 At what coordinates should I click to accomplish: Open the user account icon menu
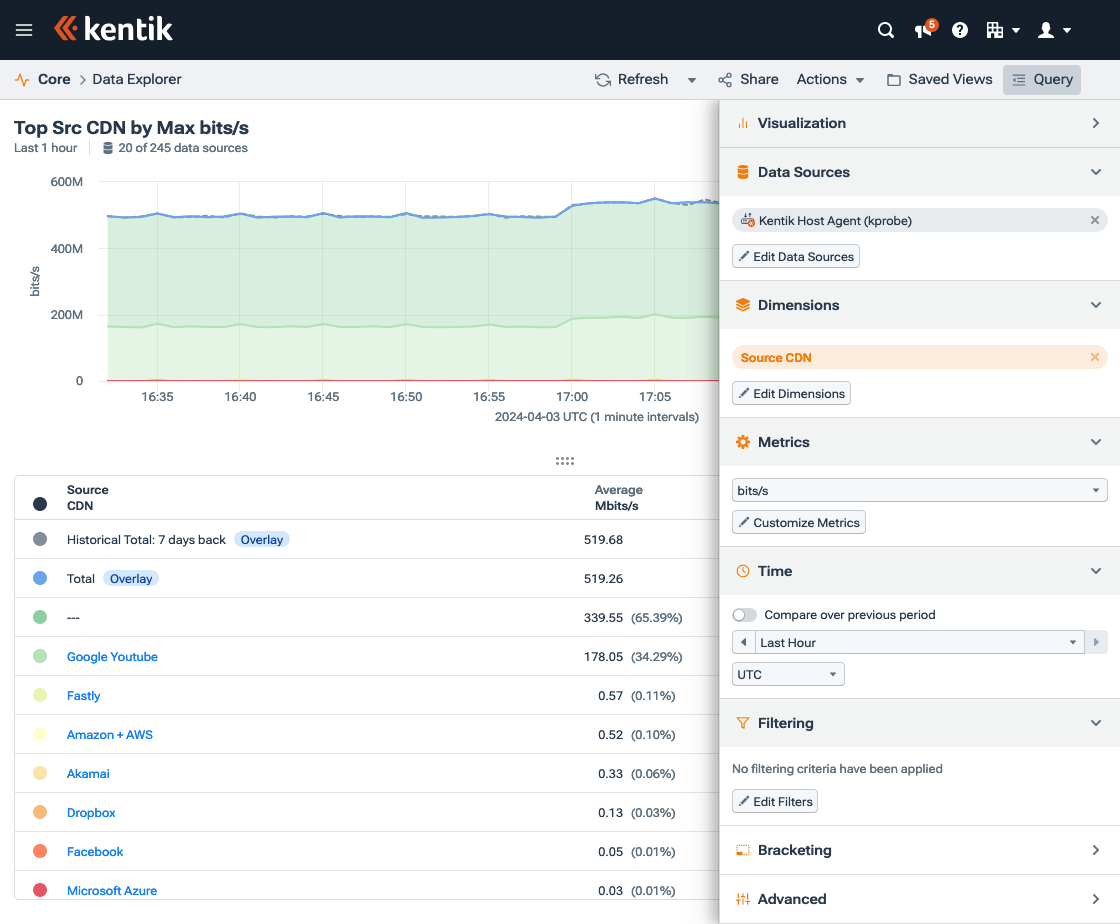[x=1048, y=30]
